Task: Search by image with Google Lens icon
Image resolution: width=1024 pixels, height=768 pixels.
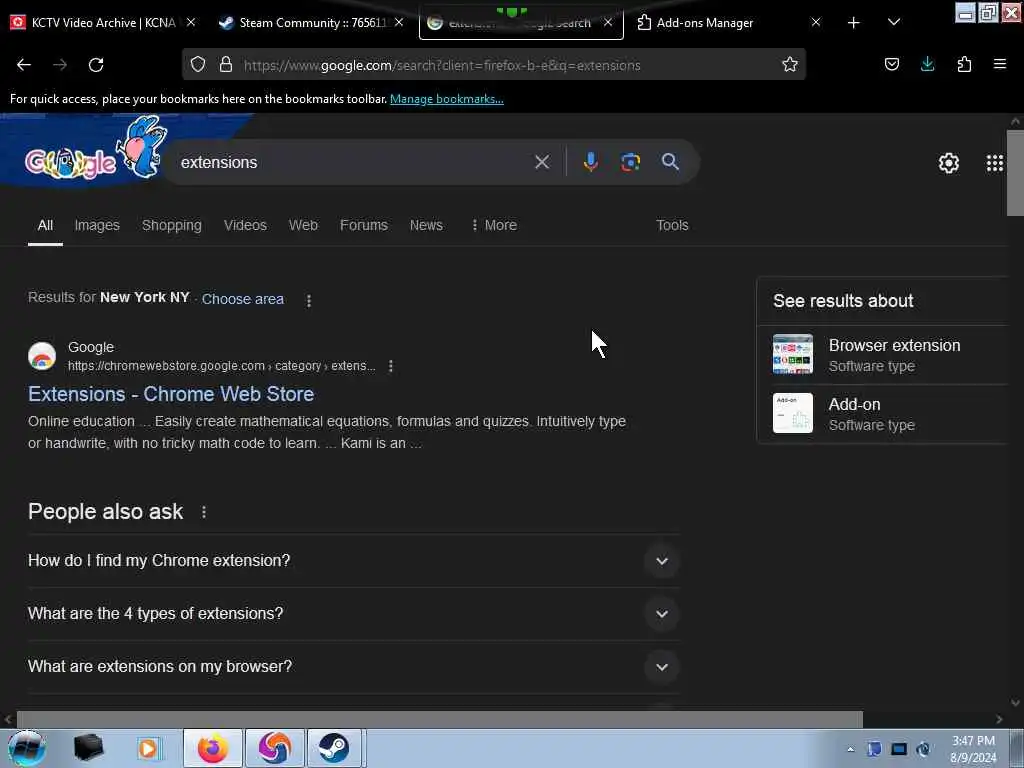Action: pos(630,162)
